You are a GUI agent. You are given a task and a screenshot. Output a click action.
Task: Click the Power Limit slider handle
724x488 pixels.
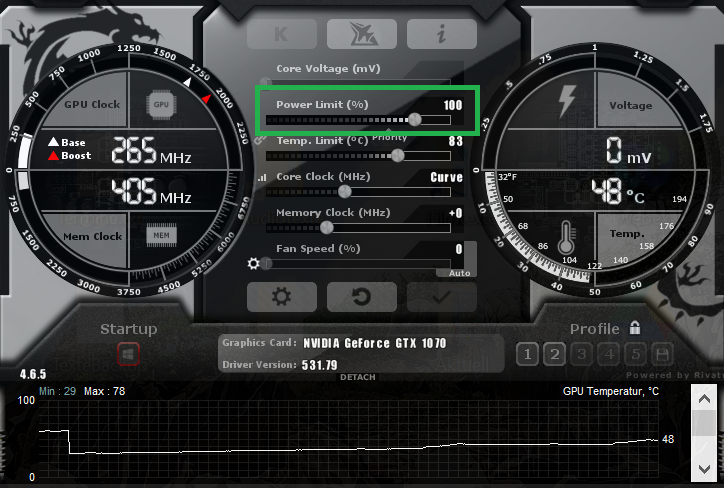click(x=415, y=120)
